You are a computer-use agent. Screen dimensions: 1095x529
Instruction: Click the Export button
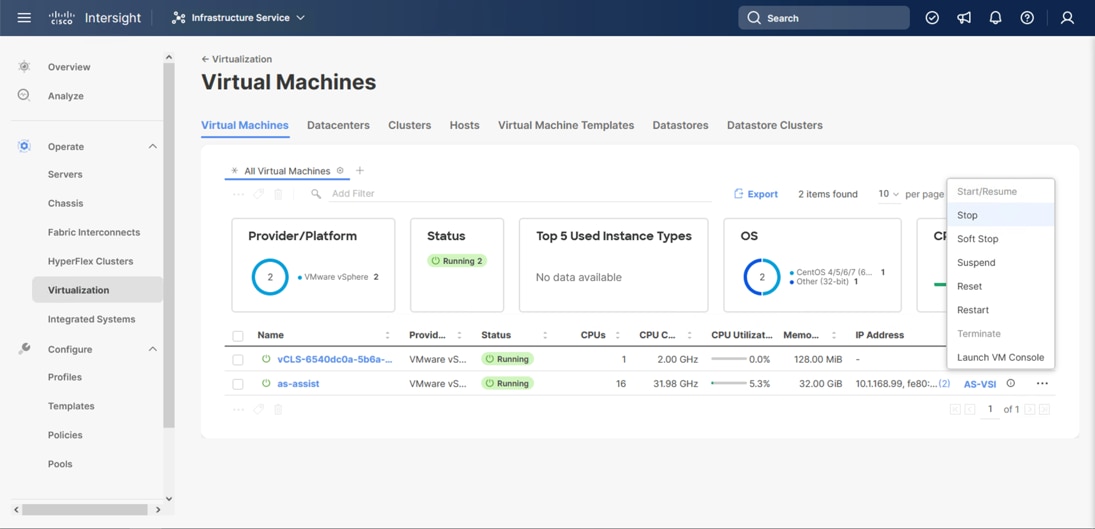[x=755, y=194]
